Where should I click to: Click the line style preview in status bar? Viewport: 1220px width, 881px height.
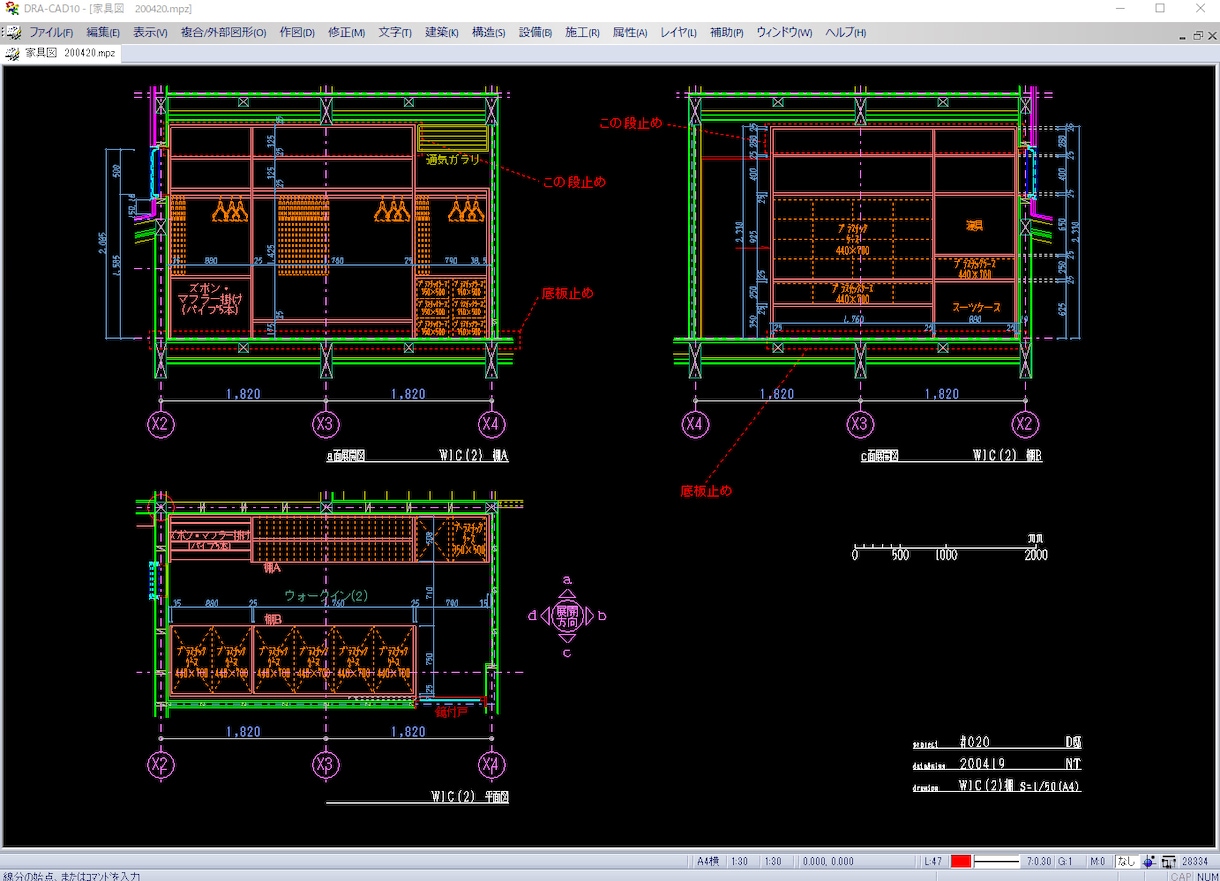point(997,861)
